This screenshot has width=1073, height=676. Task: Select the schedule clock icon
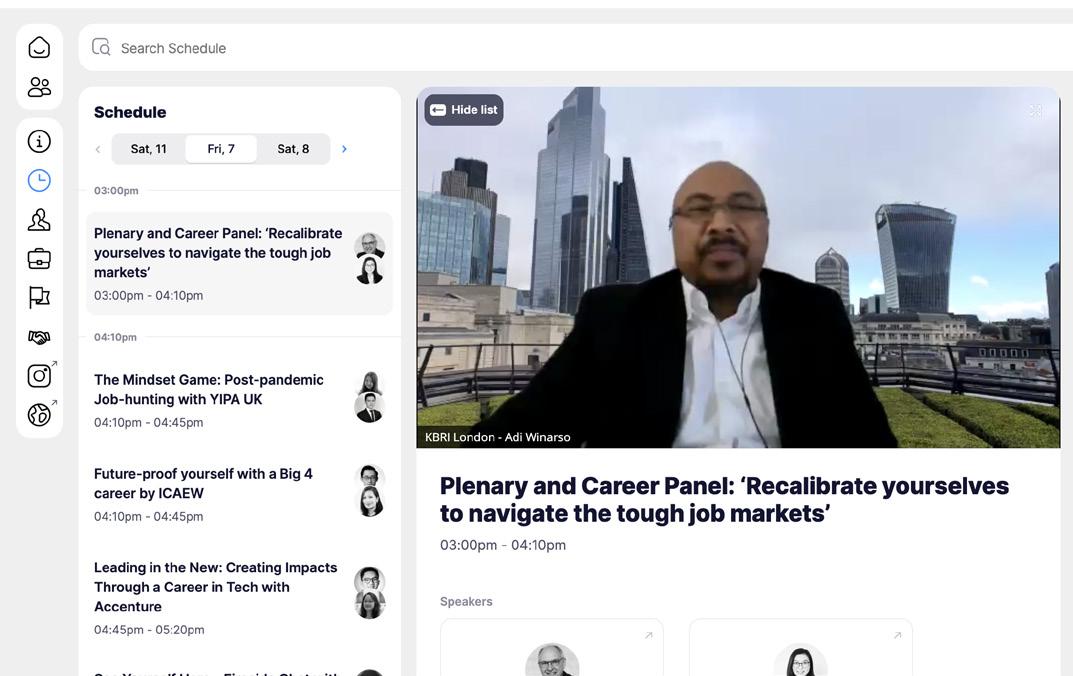coord(39,181)
